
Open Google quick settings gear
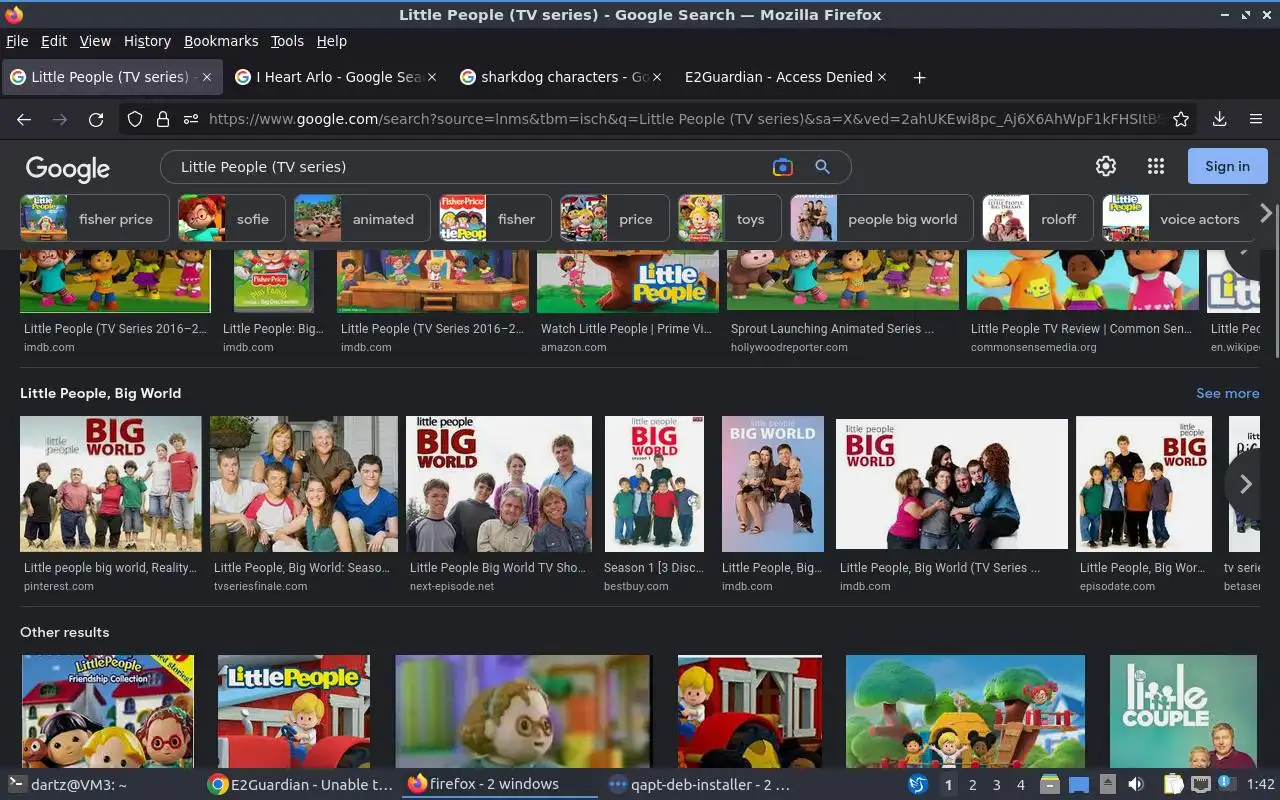coord(1106,167)
